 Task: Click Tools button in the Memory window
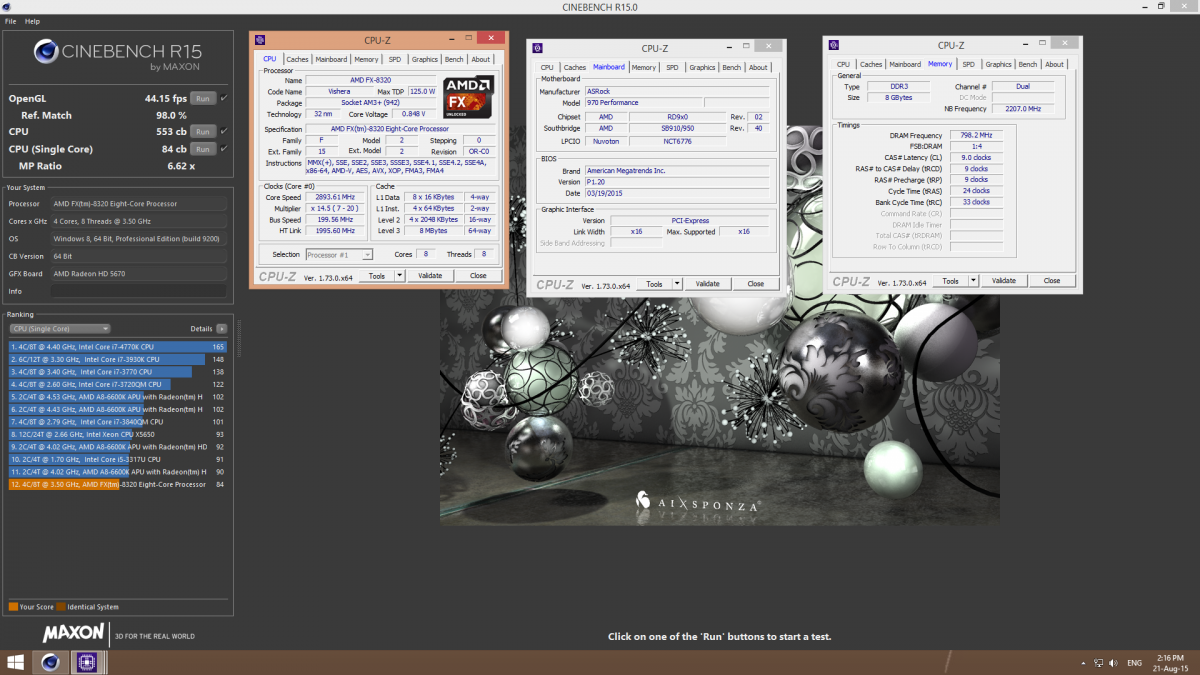[x=950, y=281]
